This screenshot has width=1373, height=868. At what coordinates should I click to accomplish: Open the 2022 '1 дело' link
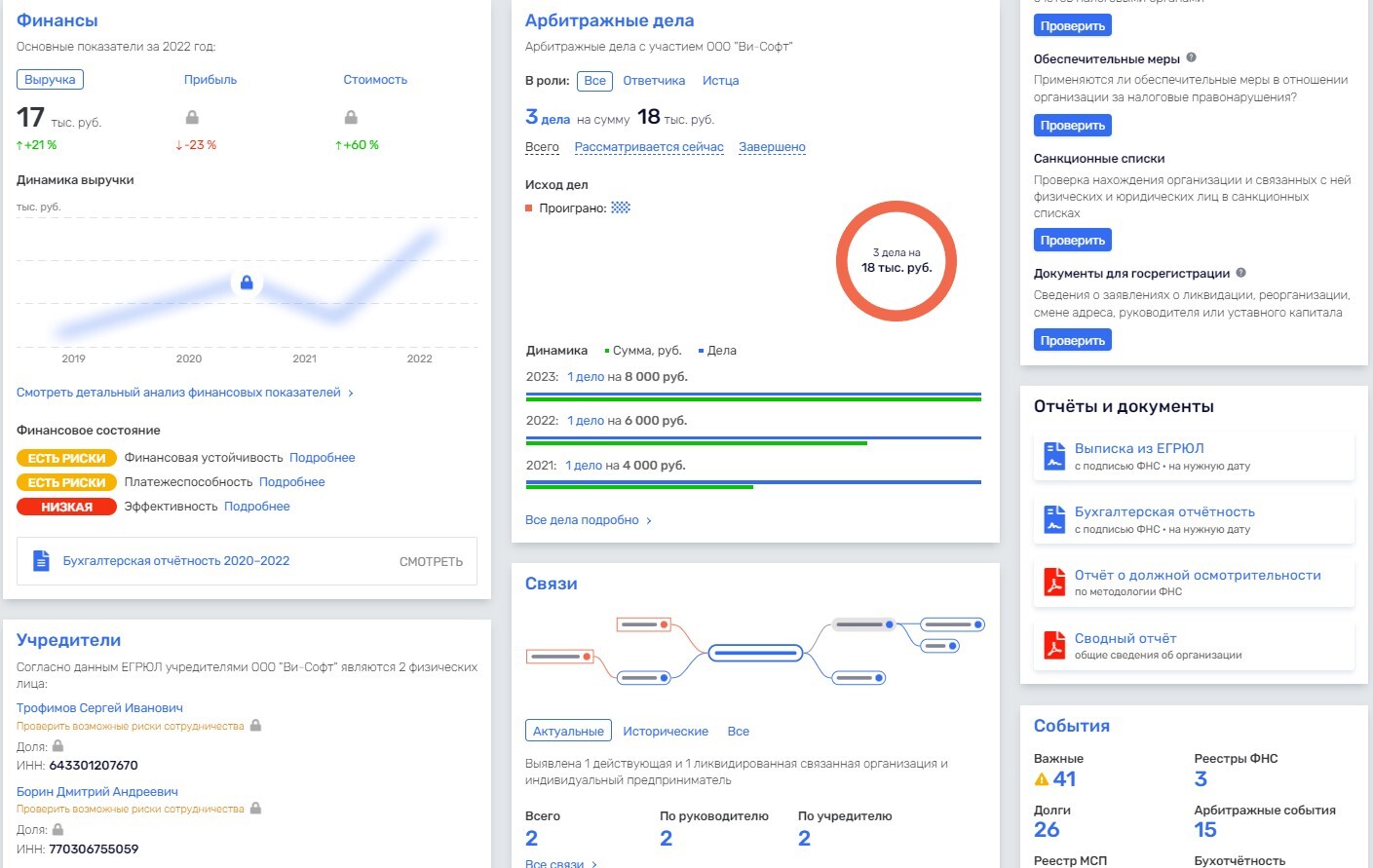click(586, 421)
